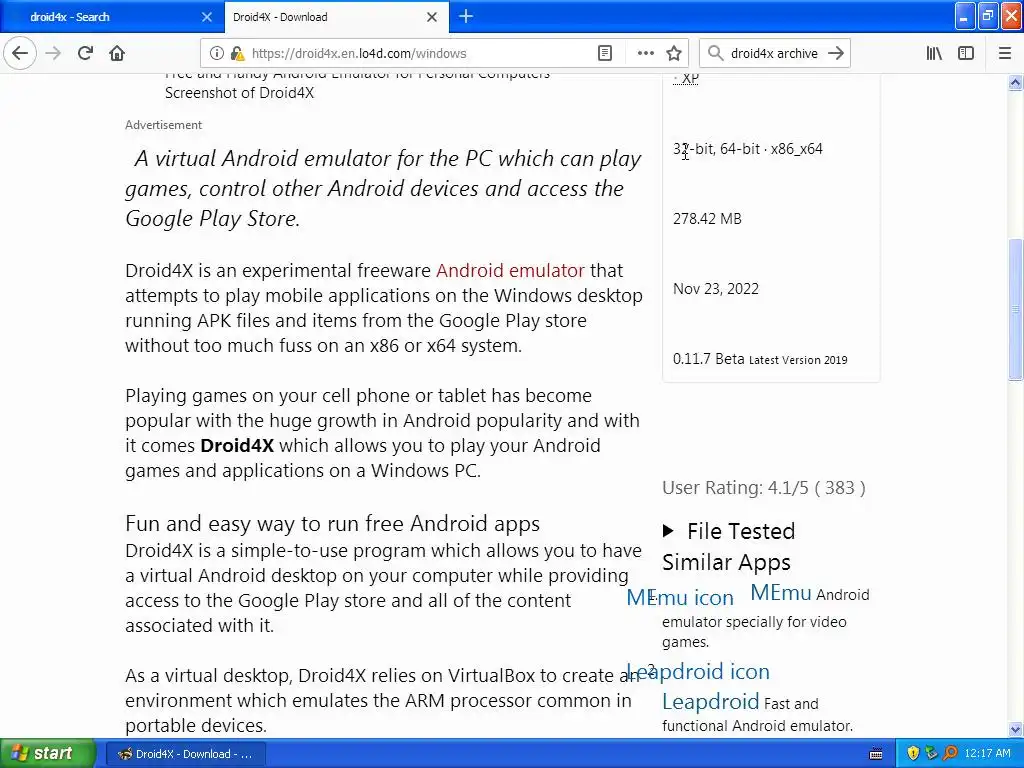Screen dimensions: 1024x768
Task: Show site information icon in address bar
Action: tap(217, 54)
